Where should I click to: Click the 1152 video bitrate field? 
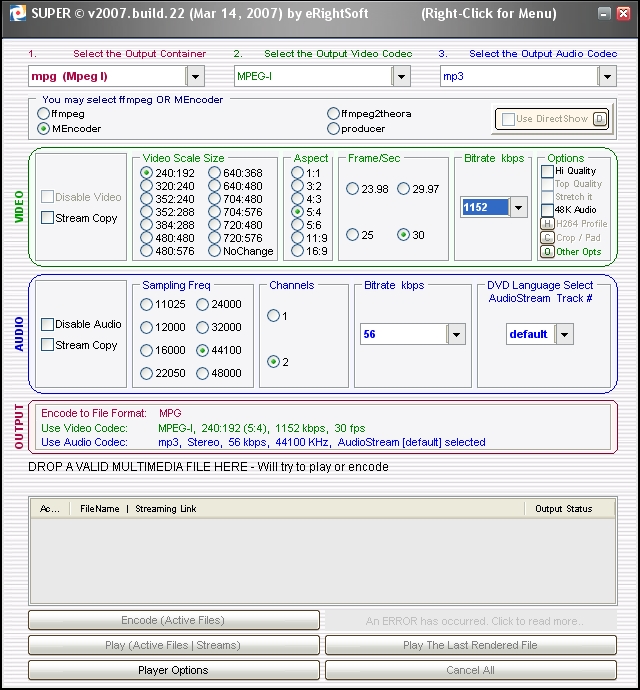click(x=485, y=207)
